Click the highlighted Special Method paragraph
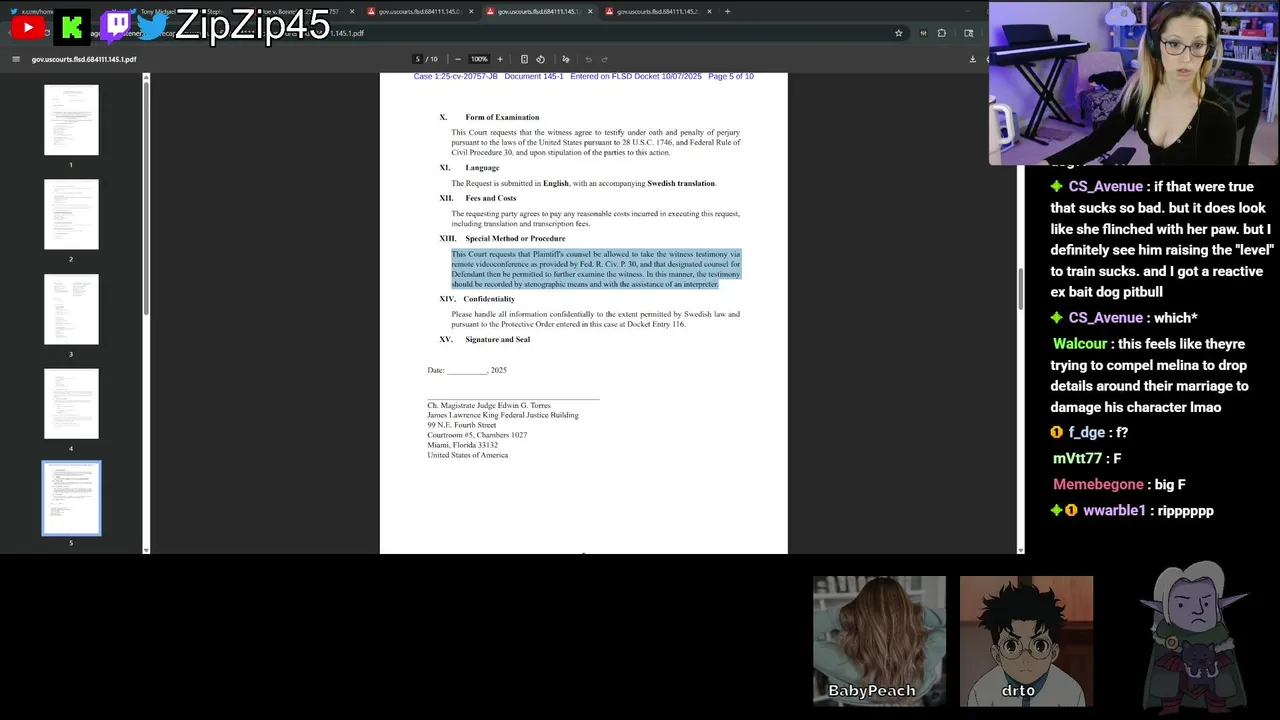Image resolution: width=1280 pixels, height=720 pixels. tap(596, 269)
